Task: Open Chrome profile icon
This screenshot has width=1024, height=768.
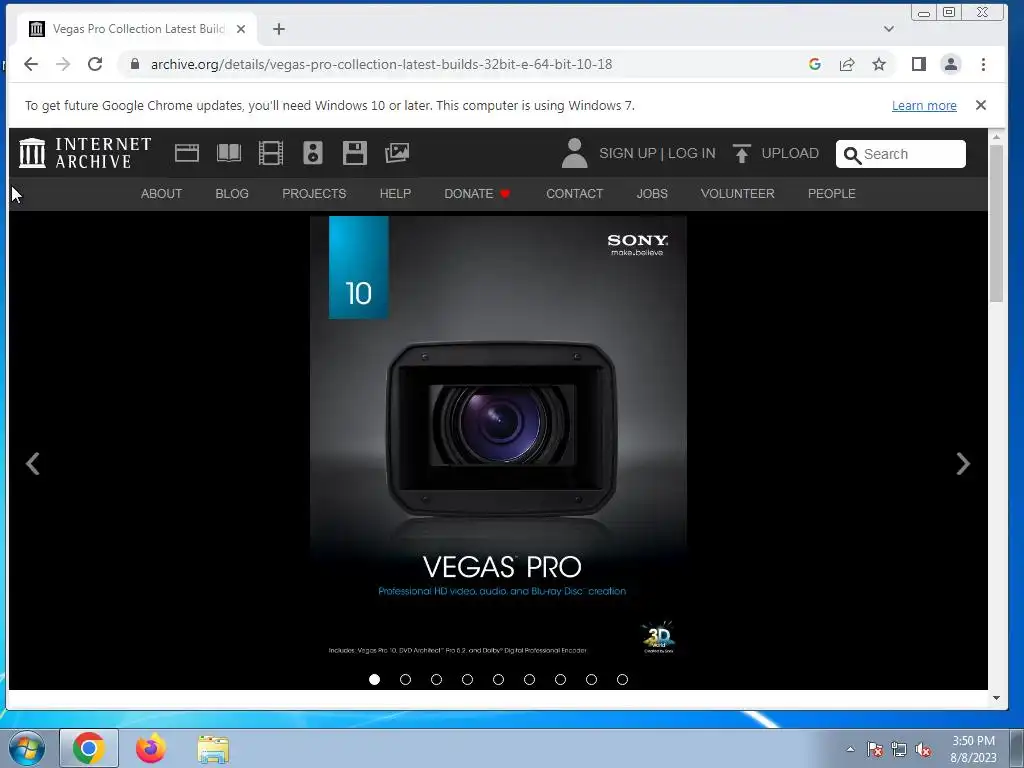Action: point(951,64)
